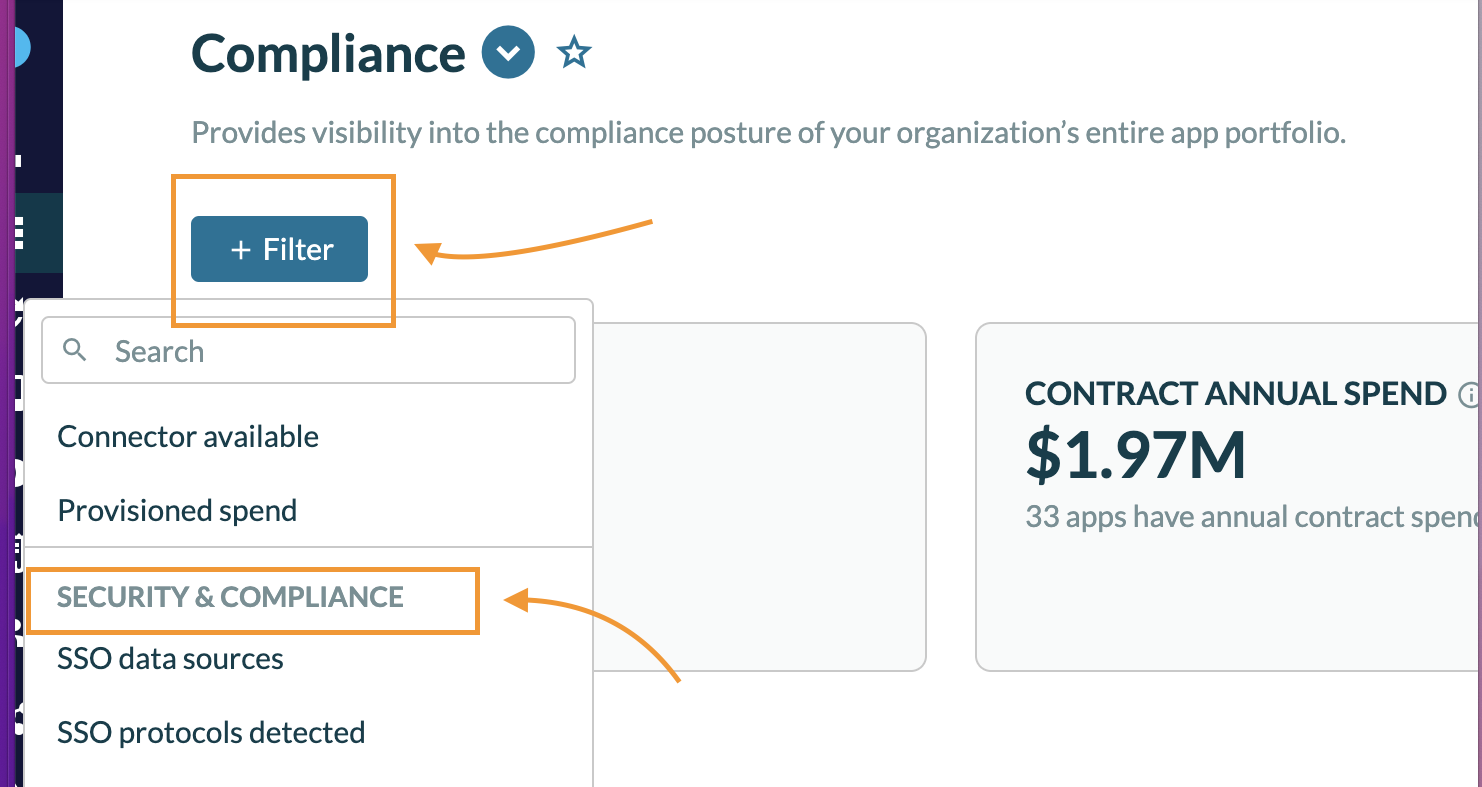Click the "33 apps have annual contract spend" text
Screen dimensions: 1482x787
pos(1252,518)
